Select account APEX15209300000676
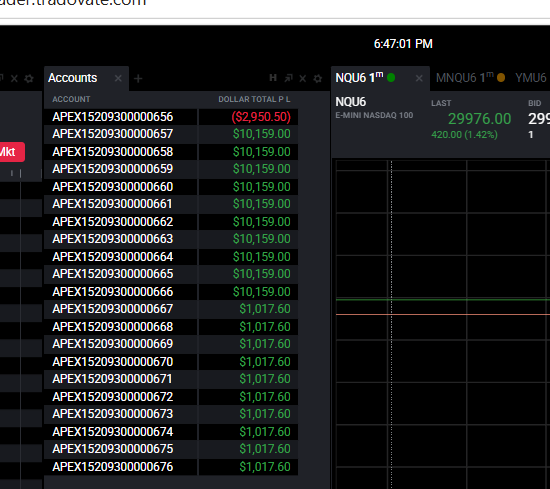Screen dimensions: 550x489 click(113, 467)
